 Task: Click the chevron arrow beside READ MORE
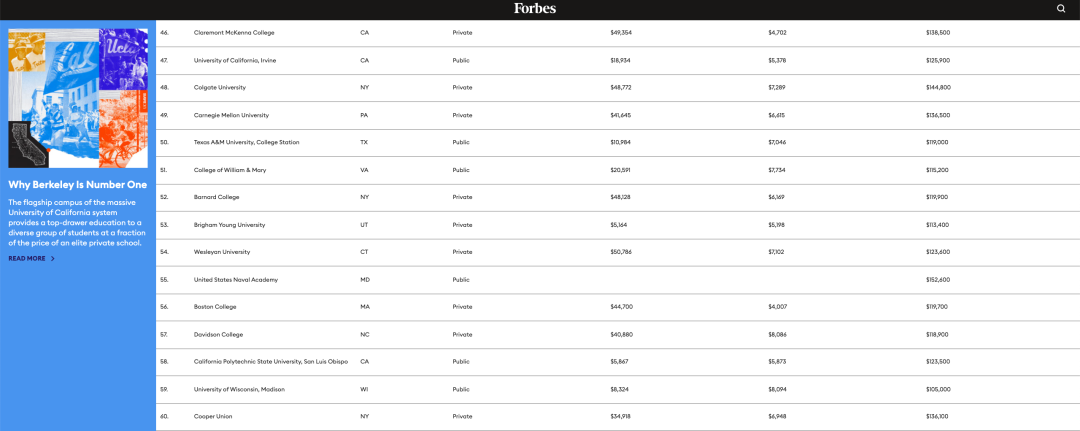(53, 259)
